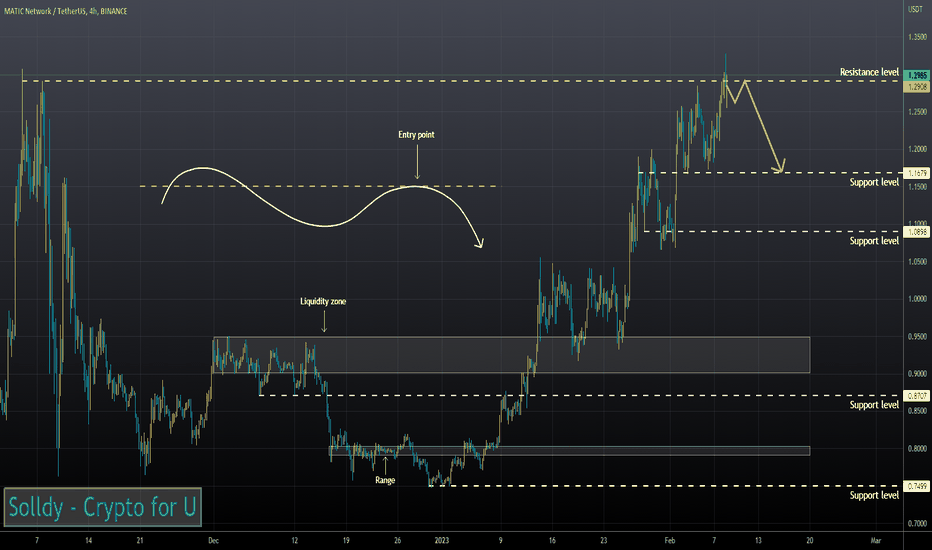Select the Support level label beside 0.7499

[874, 495]
